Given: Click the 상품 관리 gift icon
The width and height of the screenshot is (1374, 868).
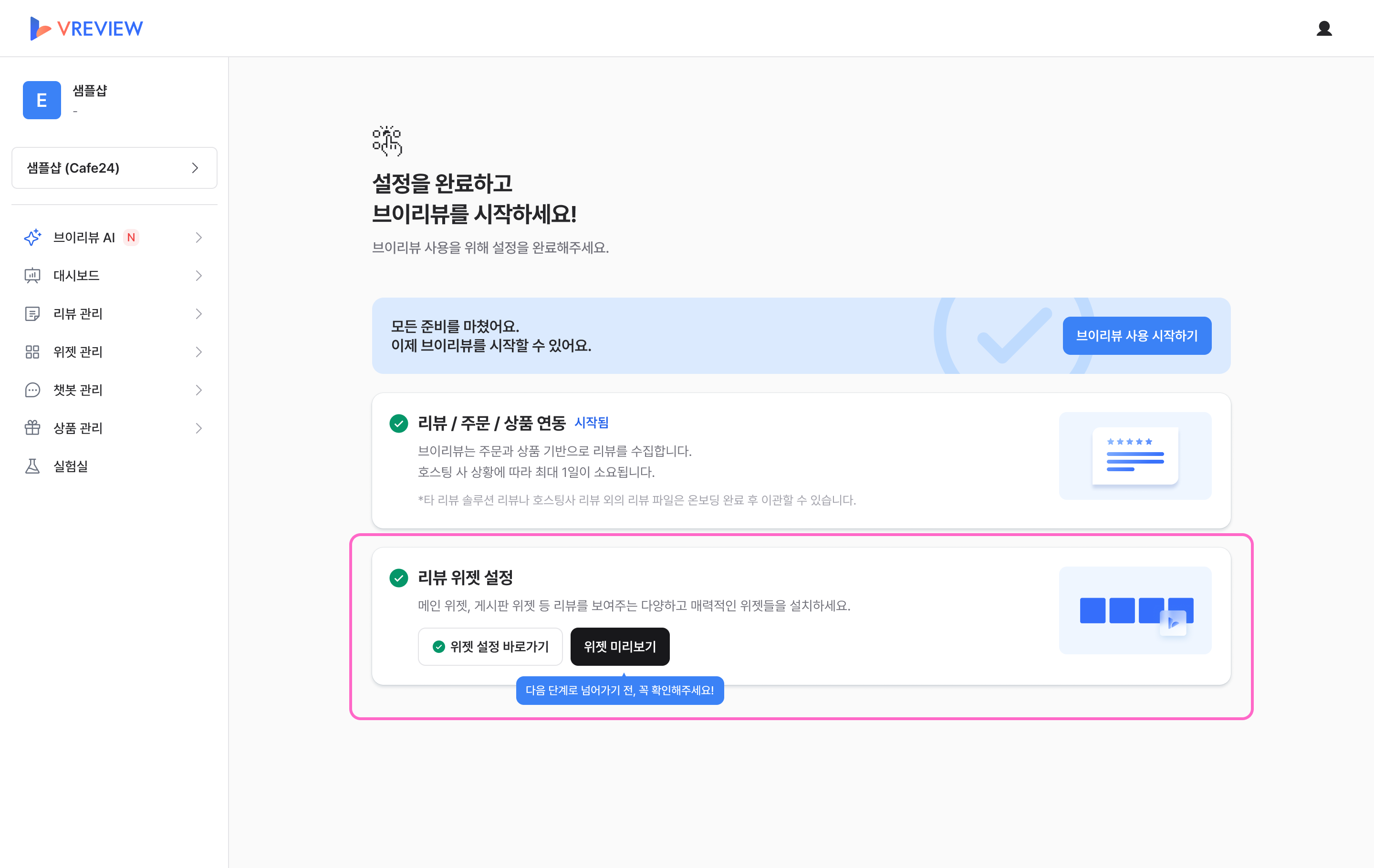Looking at the screenshot, I should (32, 428).
